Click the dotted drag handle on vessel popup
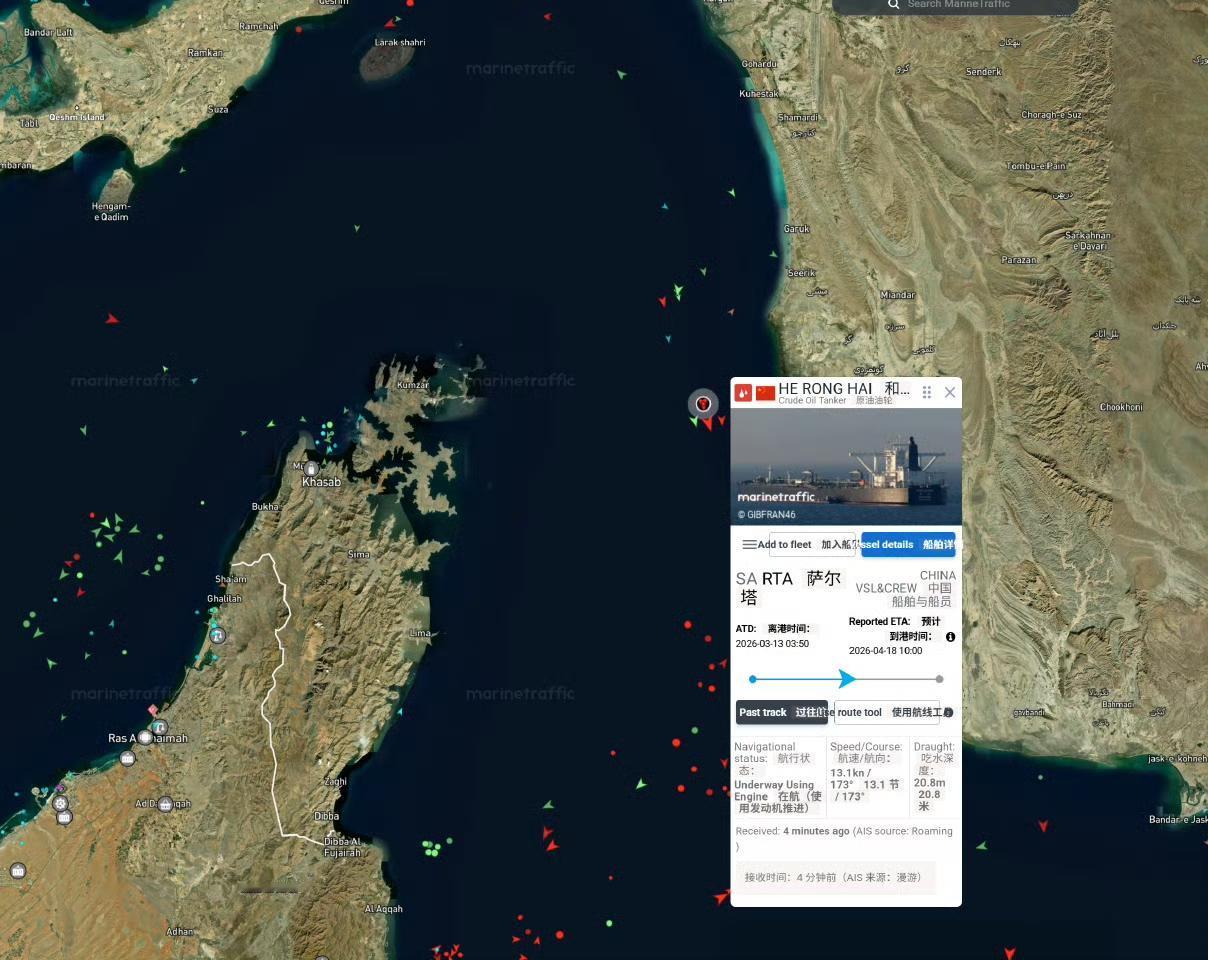The image size is (1208, 960). [x=927, y=393]
